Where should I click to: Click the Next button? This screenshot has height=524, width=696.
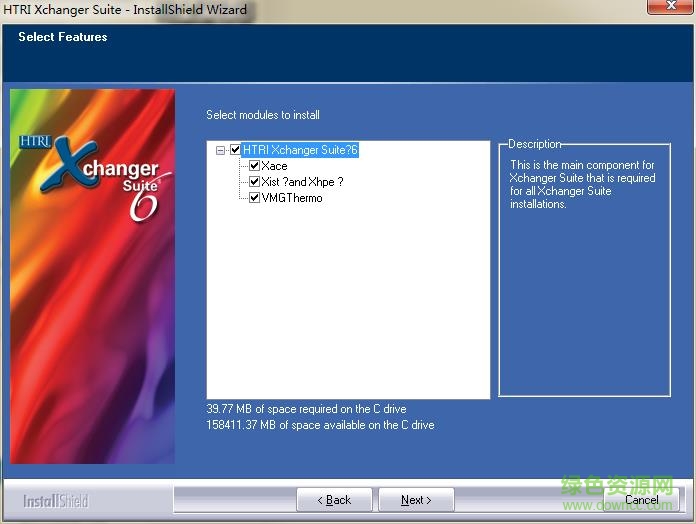(x=416, y=500)
